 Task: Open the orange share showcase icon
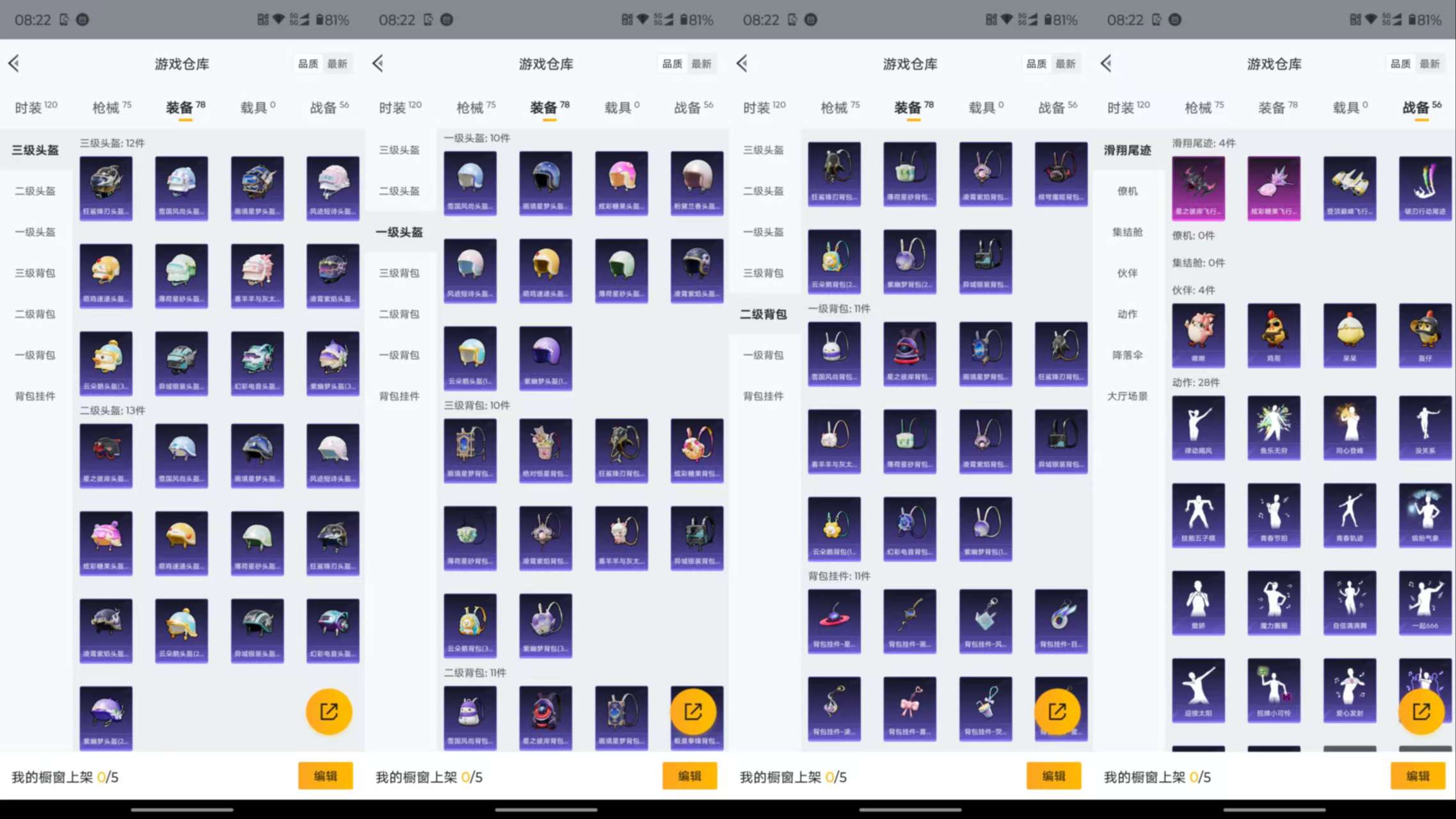pos(328,711)
